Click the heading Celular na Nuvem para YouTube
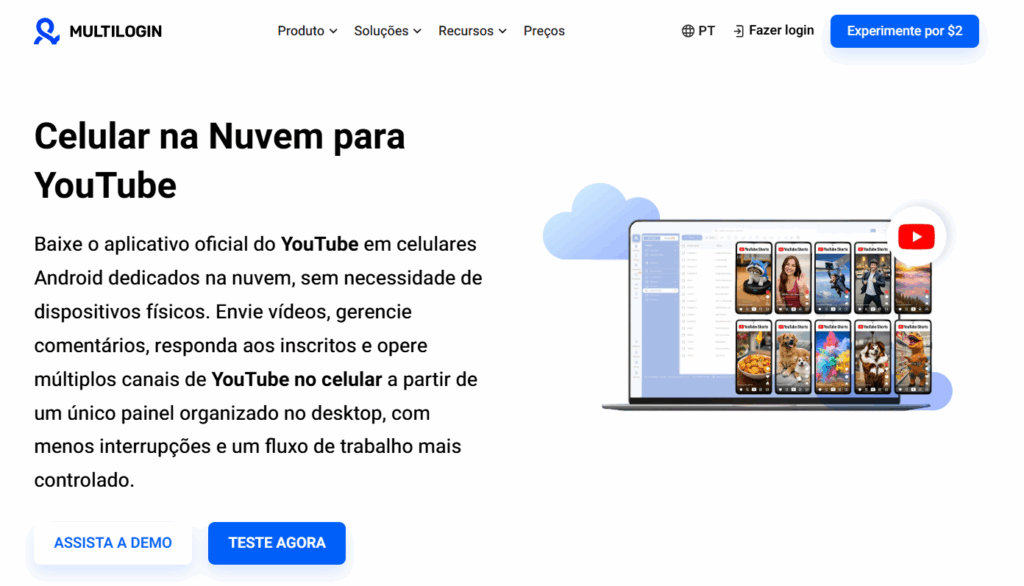This screenshot has width=1024, height=586. (x=219, y=161)
